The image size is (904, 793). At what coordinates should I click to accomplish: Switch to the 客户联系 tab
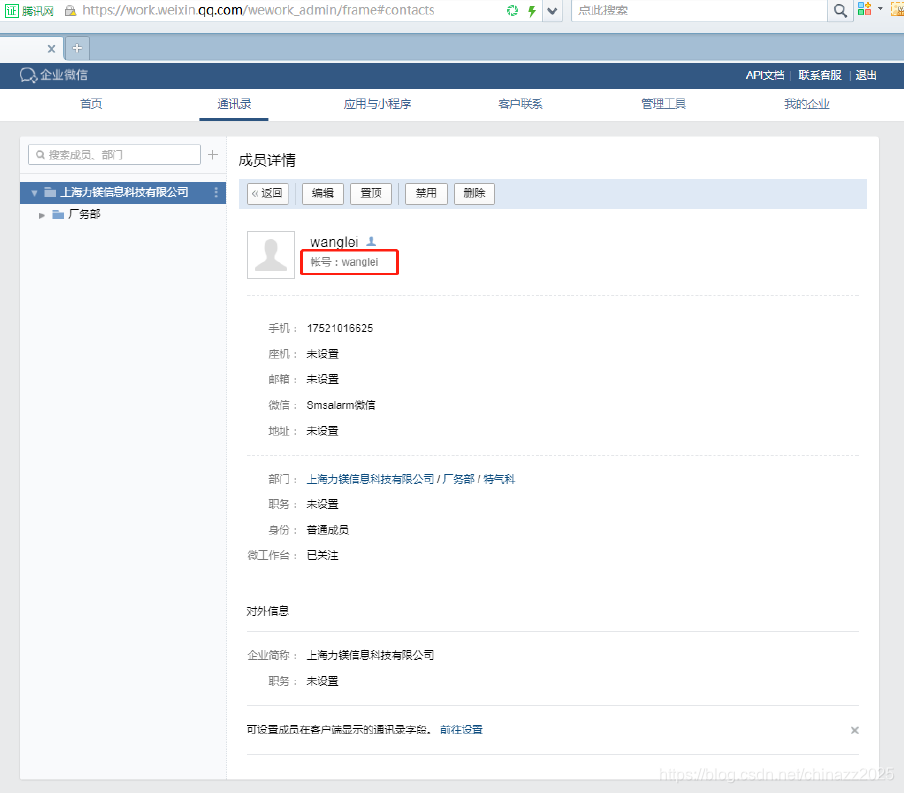click(520, 104)
